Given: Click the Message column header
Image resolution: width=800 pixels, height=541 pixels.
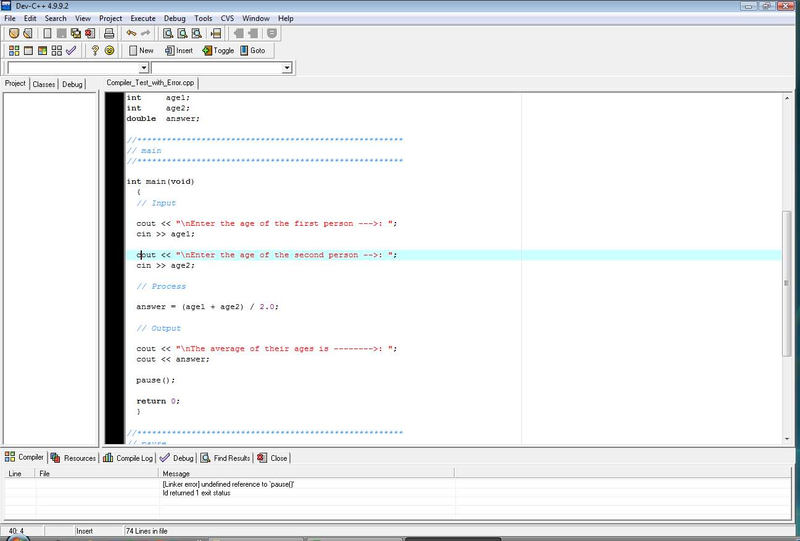Looking at the screenshot, I should [x=307, y=474].
